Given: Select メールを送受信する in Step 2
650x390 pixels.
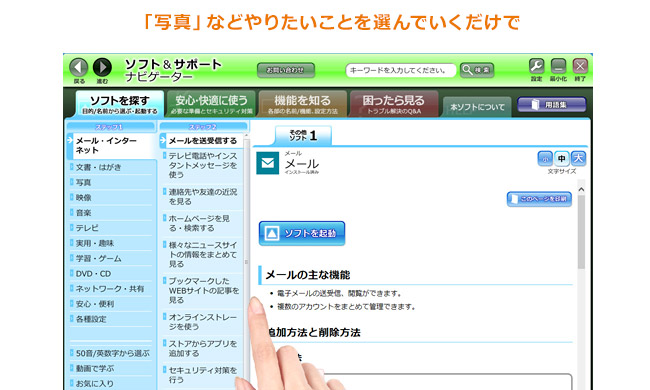Looking at the screenshot, I should coord(201,141).
